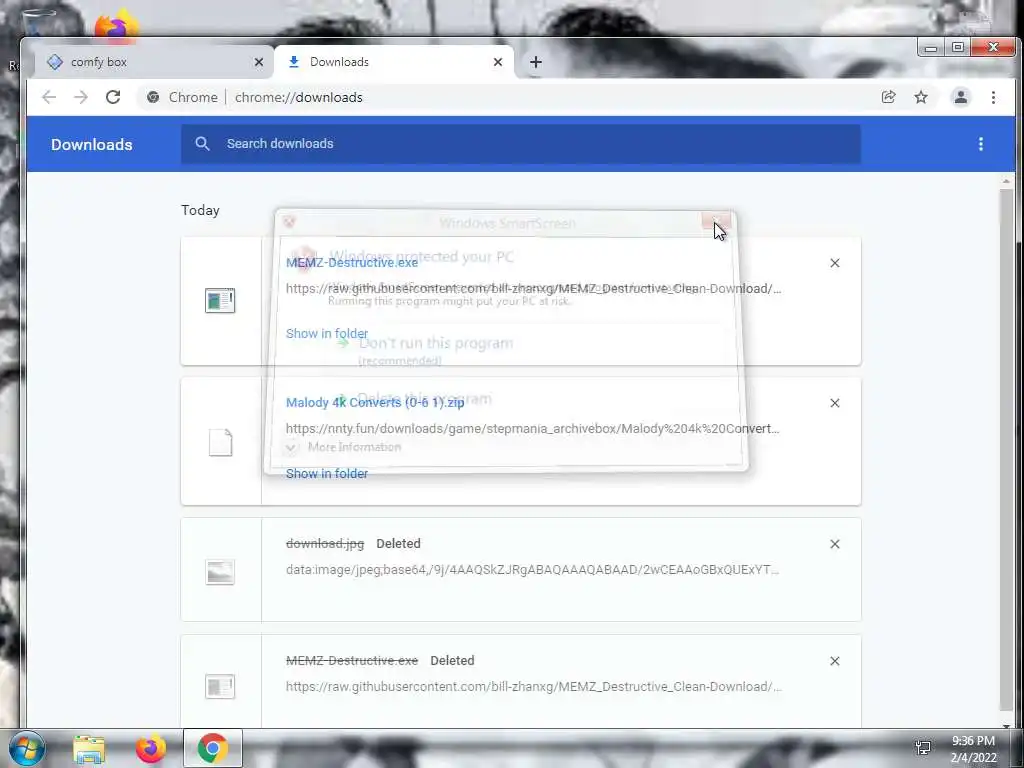Close the Downloads tab
Viewport: 1024px width, 768px height.
pos(498,62)
